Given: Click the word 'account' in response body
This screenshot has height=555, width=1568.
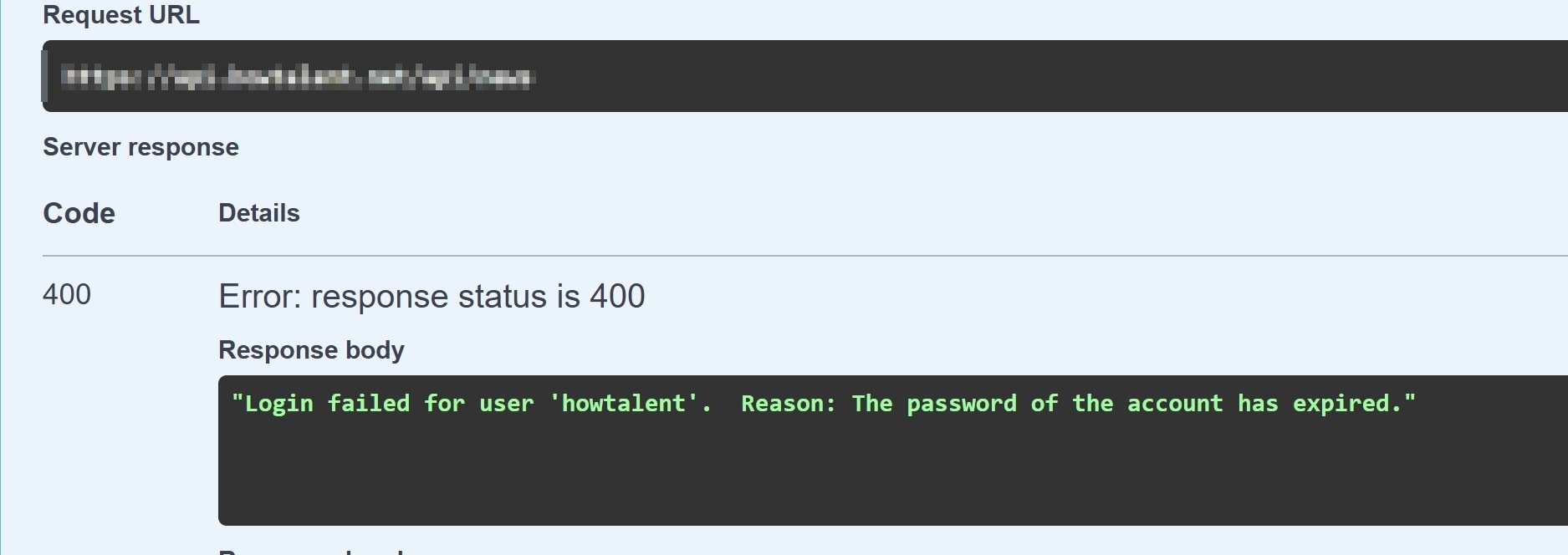Looking at the screenshot, I should click(1175, 404).
